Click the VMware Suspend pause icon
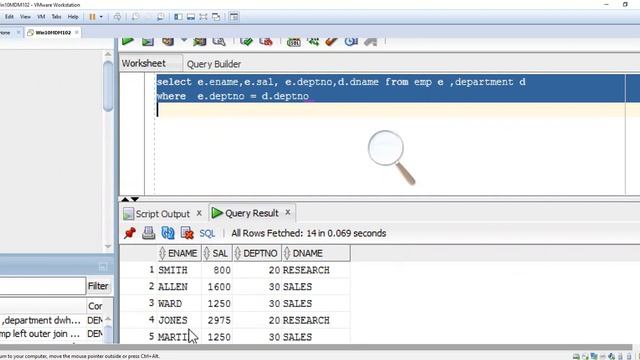 coord(92,17)
